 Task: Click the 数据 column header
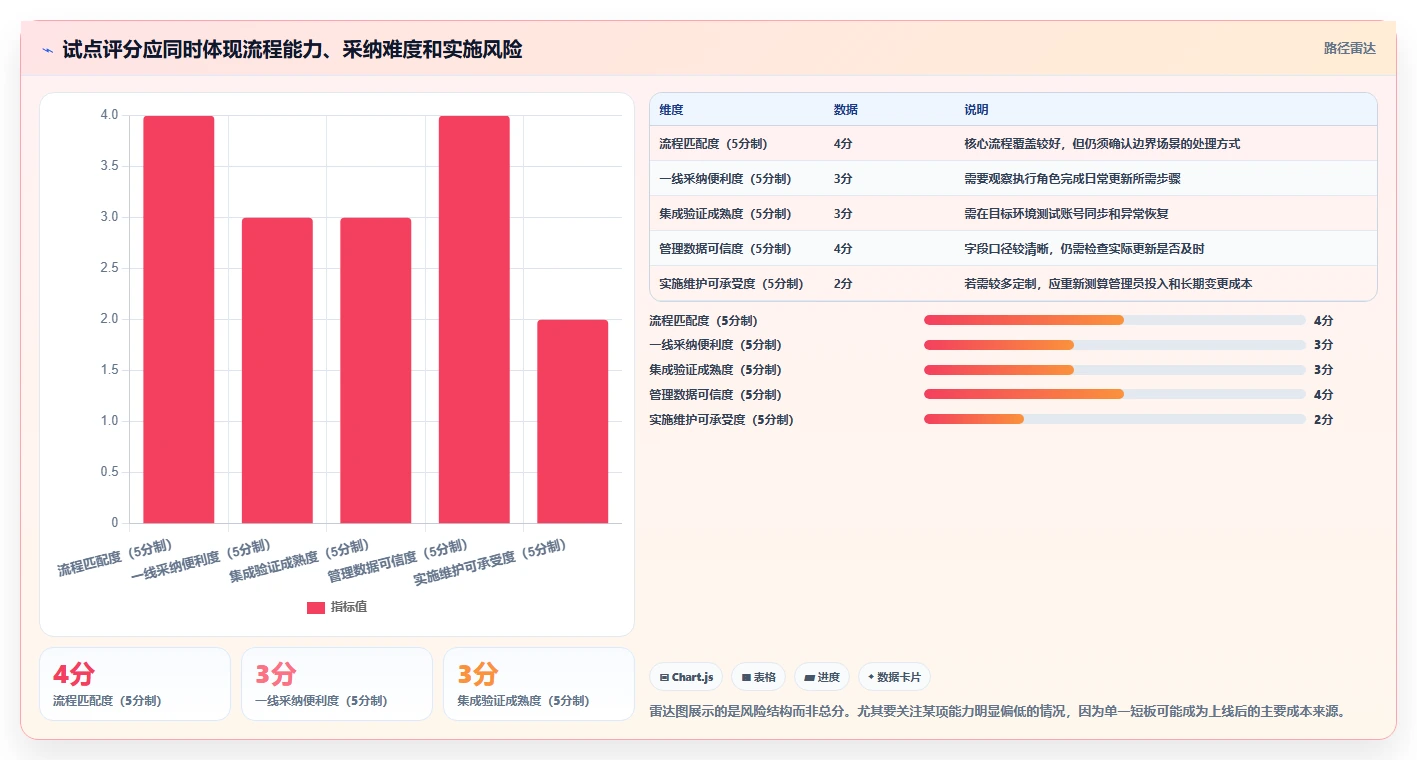845,110
